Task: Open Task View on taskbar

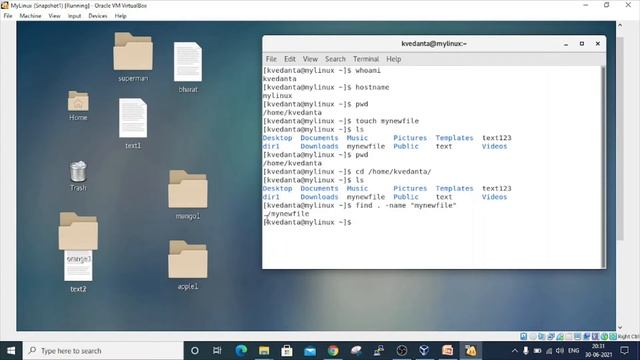Action: click(x=217, y=351)
